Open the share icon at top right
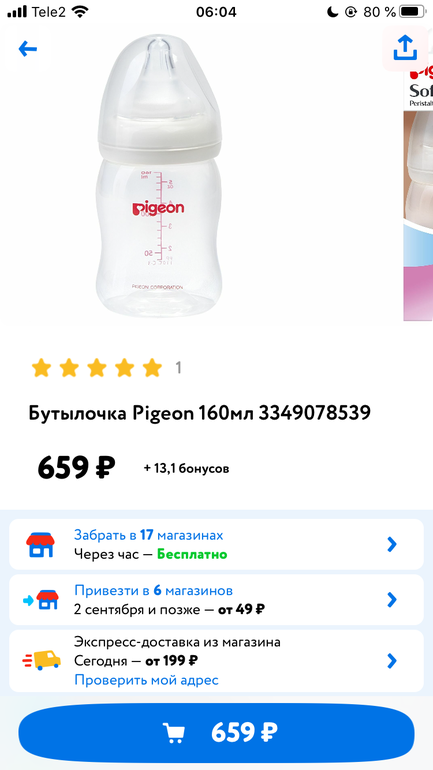This screenshot has width=433, height=770. pos(405,48)
